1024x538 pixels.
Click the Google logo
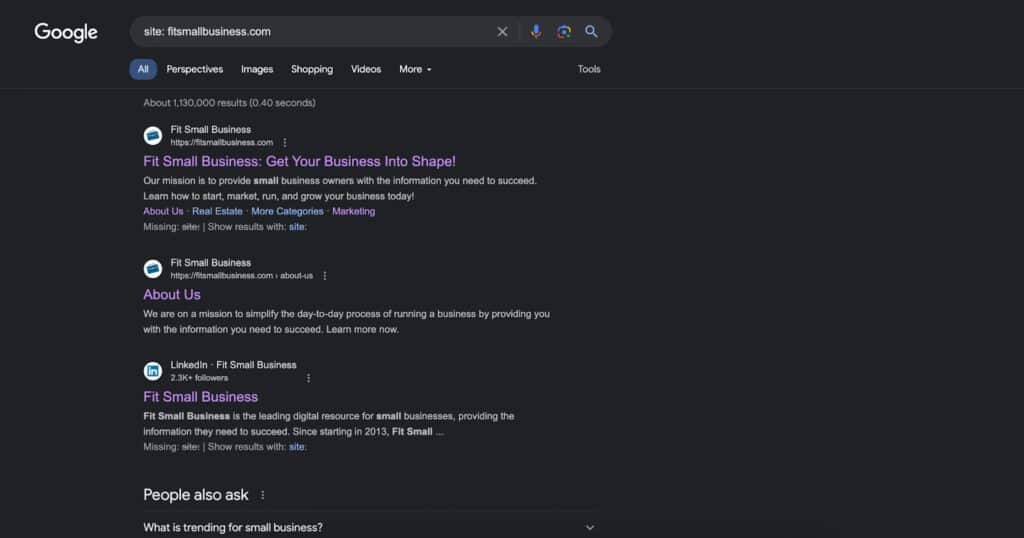pos(66,32)
